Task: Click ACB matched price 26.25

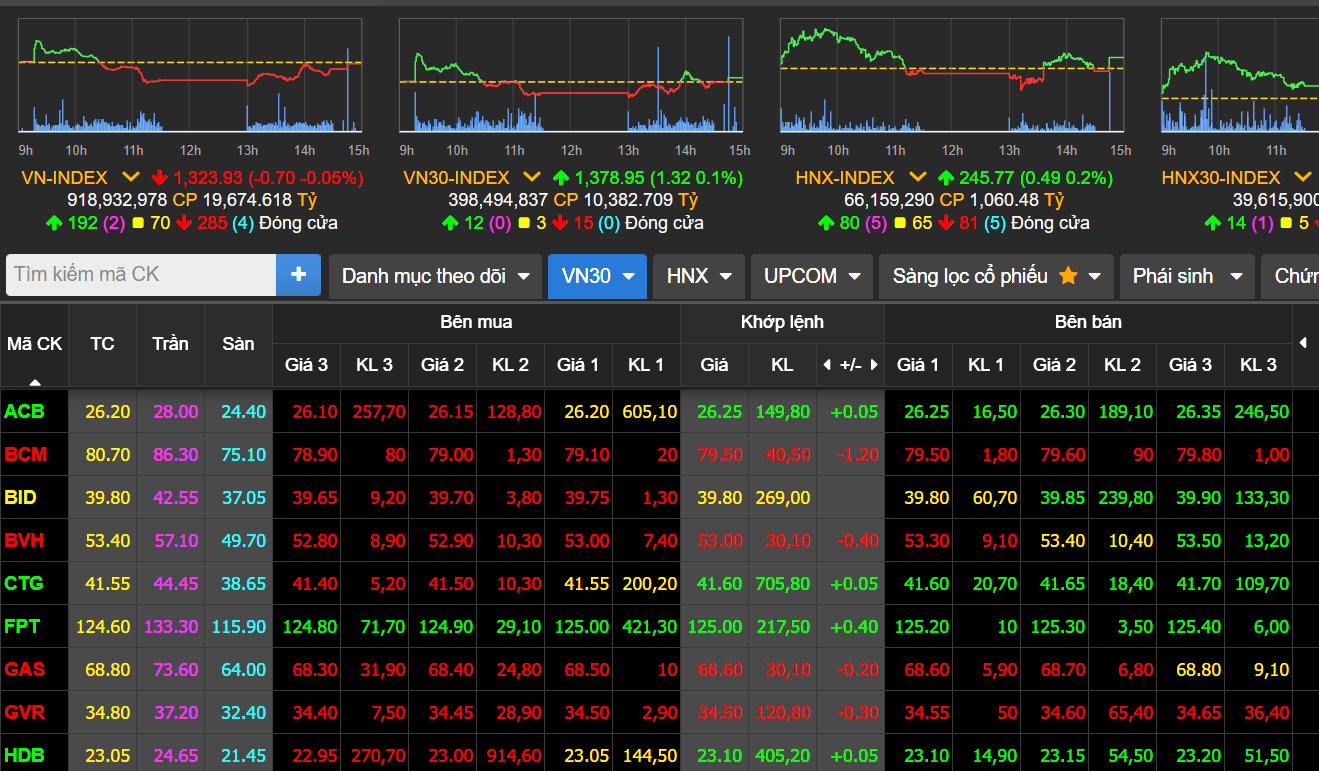Action: coord(720,411)
